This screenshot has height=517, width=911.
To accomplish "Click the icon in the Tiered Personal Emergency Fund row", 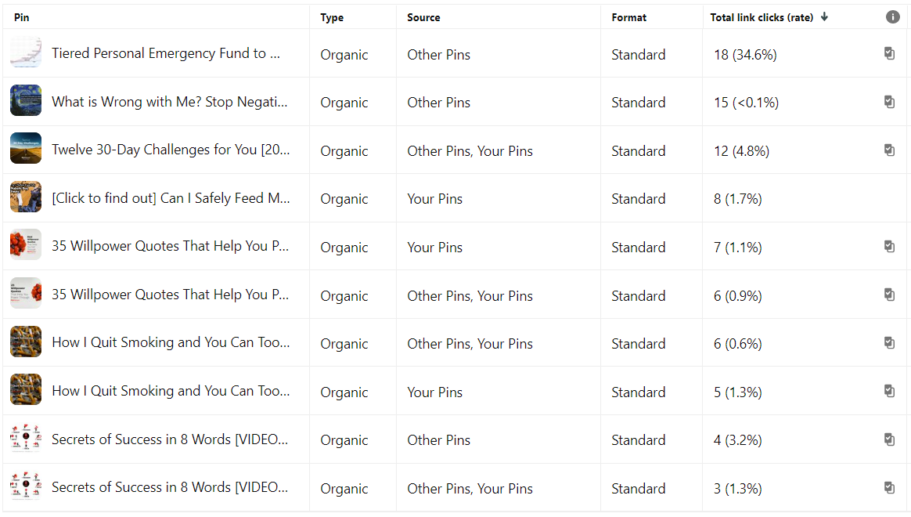I will tap(889, 54).
